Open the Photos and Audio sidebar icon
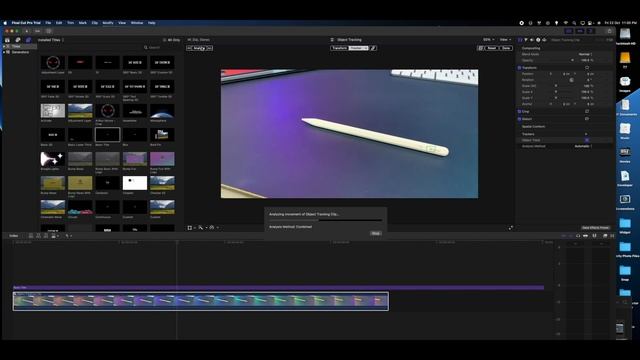The height and width of the screenshot is (360, 640). (18, 40)
